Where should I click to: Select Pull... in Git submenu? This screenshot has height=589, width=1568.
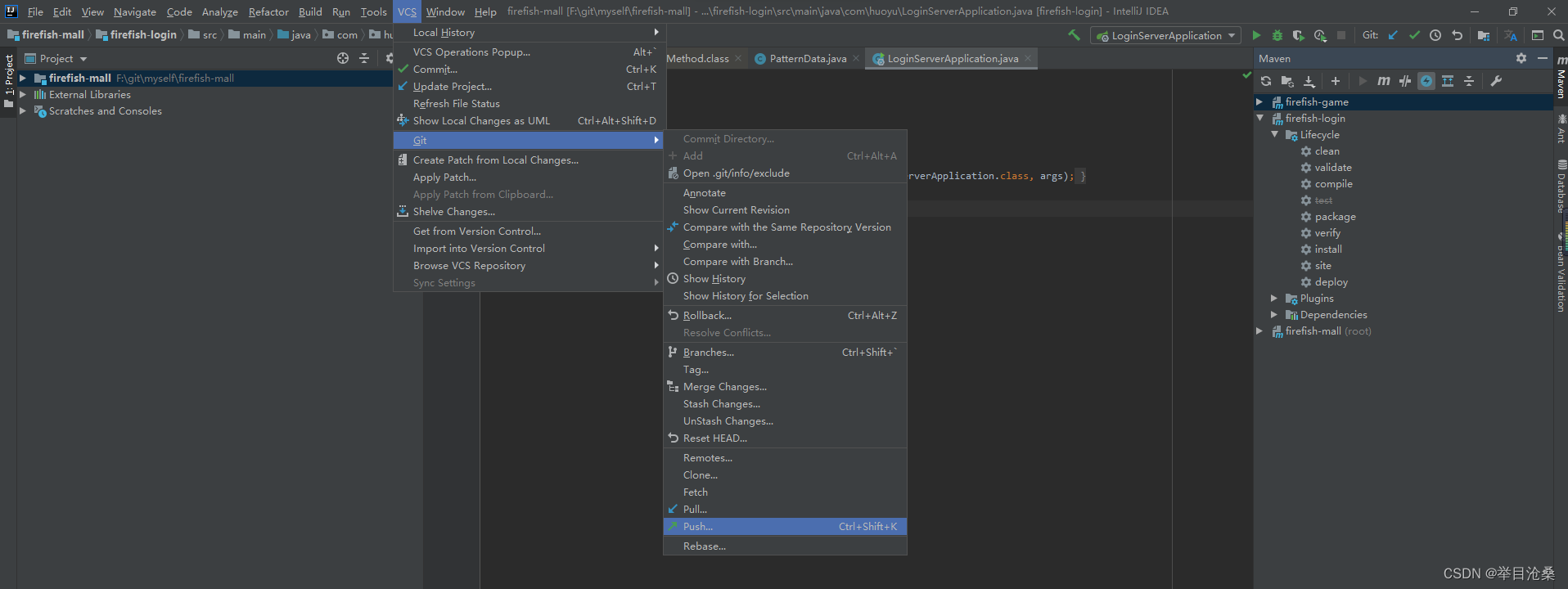(785, 510)
